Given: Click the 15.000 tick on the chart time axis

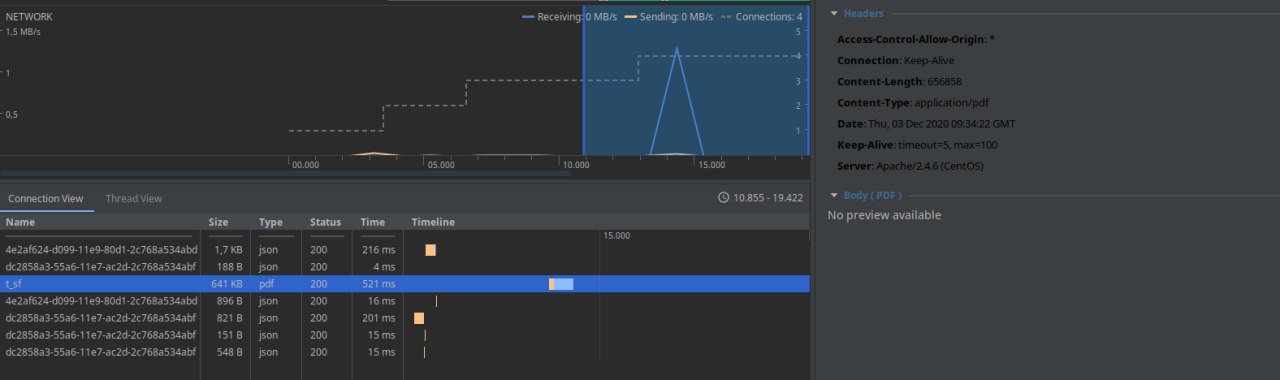Looking at the screenshot, I should click(712, 164).
